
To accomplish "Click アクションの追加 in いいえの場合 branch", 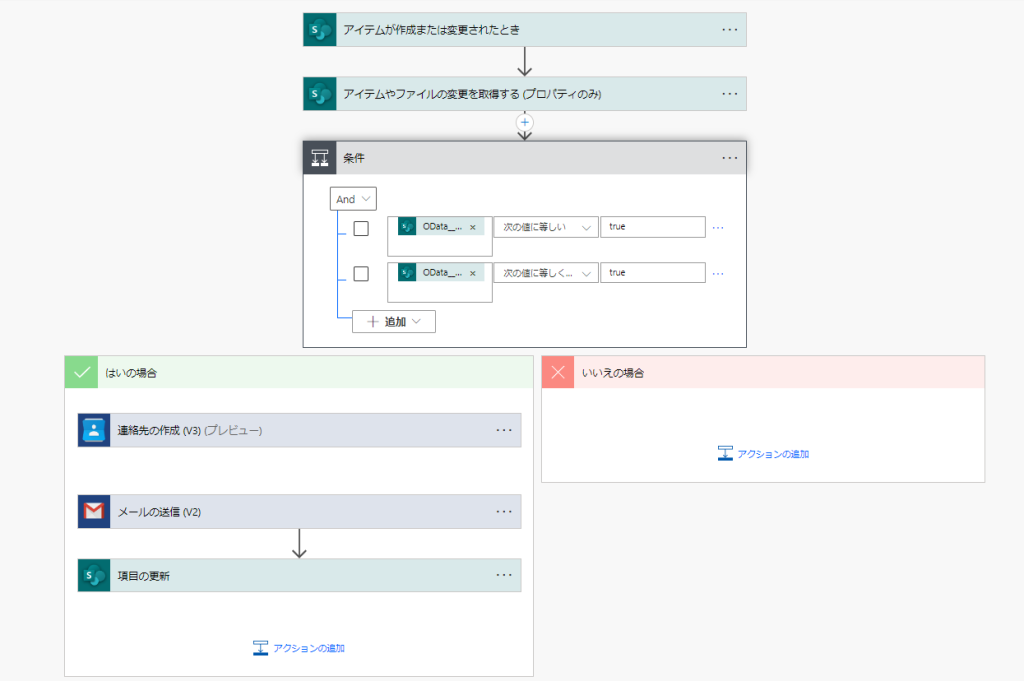I will [763, 454].
